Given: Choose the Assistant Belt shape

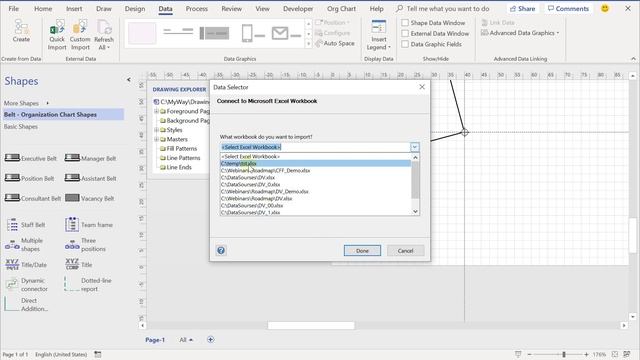Looking at the screenshot, I should click(x=91, y=178).
